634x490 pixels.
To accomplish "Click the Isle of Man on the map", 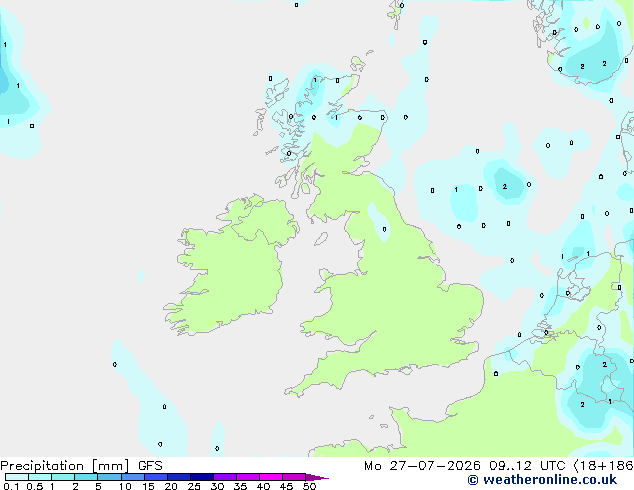I will (x=321, y=239).
